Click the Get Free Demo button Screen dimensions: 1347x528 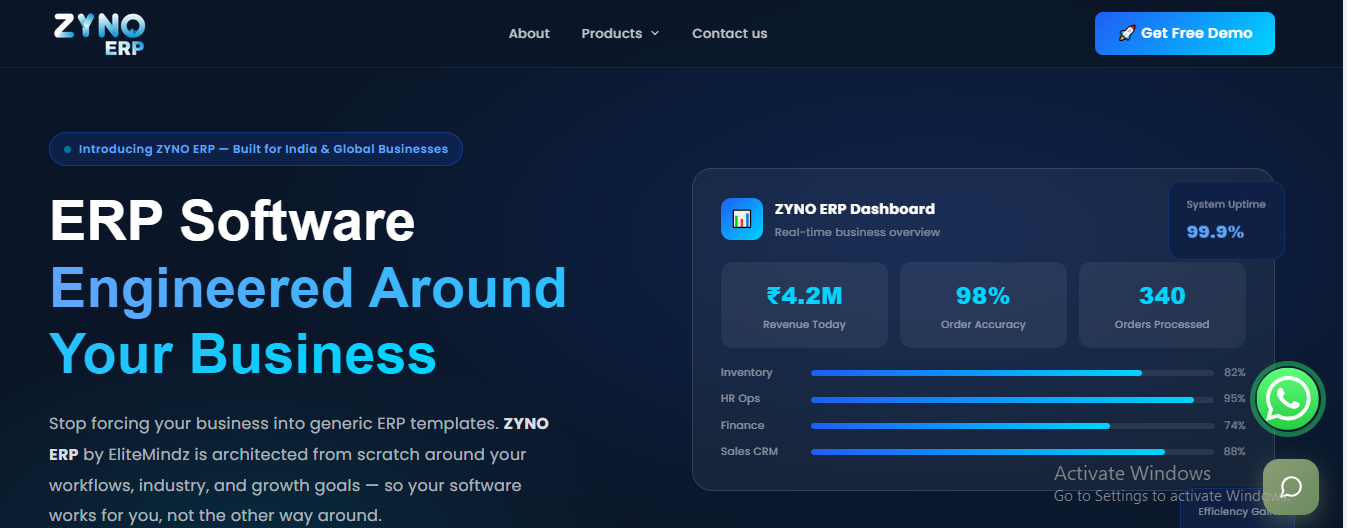point(1185,33)
